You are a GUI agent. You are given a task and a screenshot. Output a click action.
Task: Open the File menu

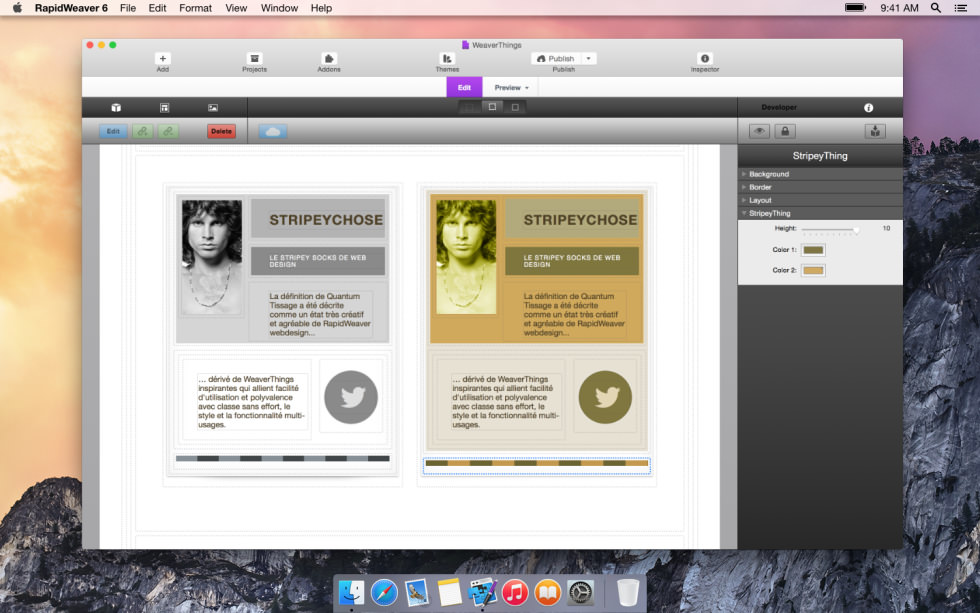click(128, 8)
